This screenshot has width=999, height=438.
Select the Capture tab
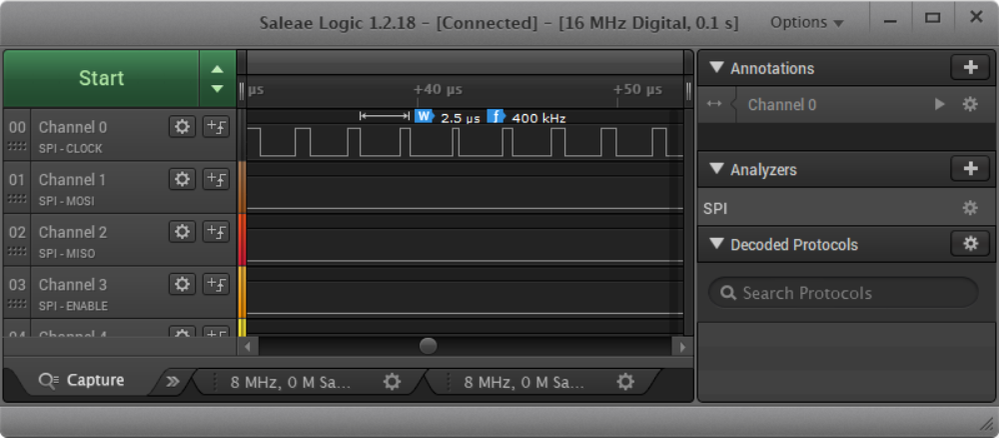point(81,381)
